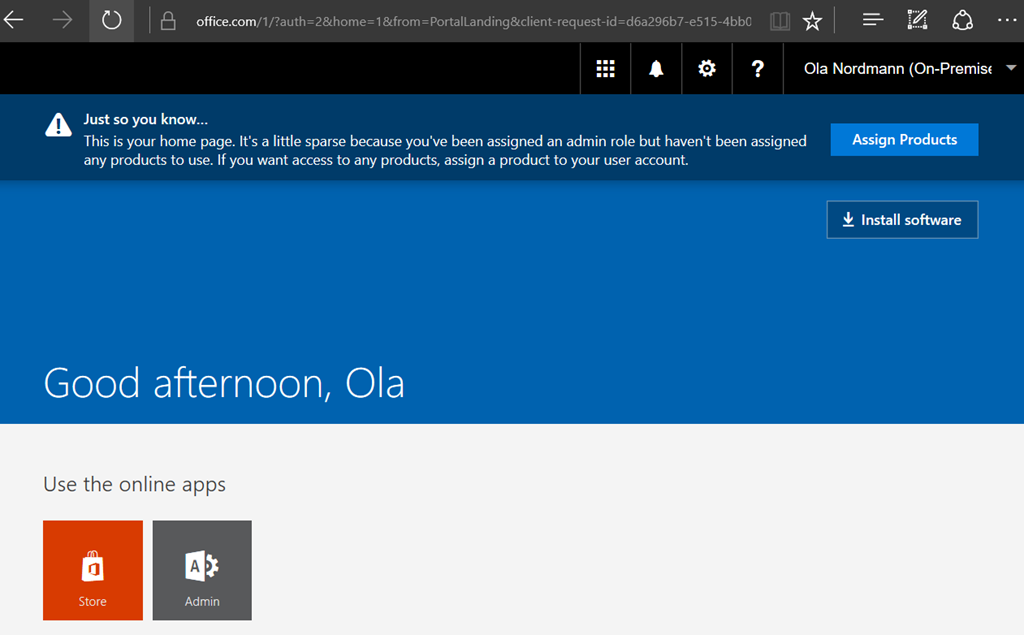Image resolution: width=1024 pixels, height=635 pixels.
Task: Open the browser reading view icon
Action: (x=780, y=20)
